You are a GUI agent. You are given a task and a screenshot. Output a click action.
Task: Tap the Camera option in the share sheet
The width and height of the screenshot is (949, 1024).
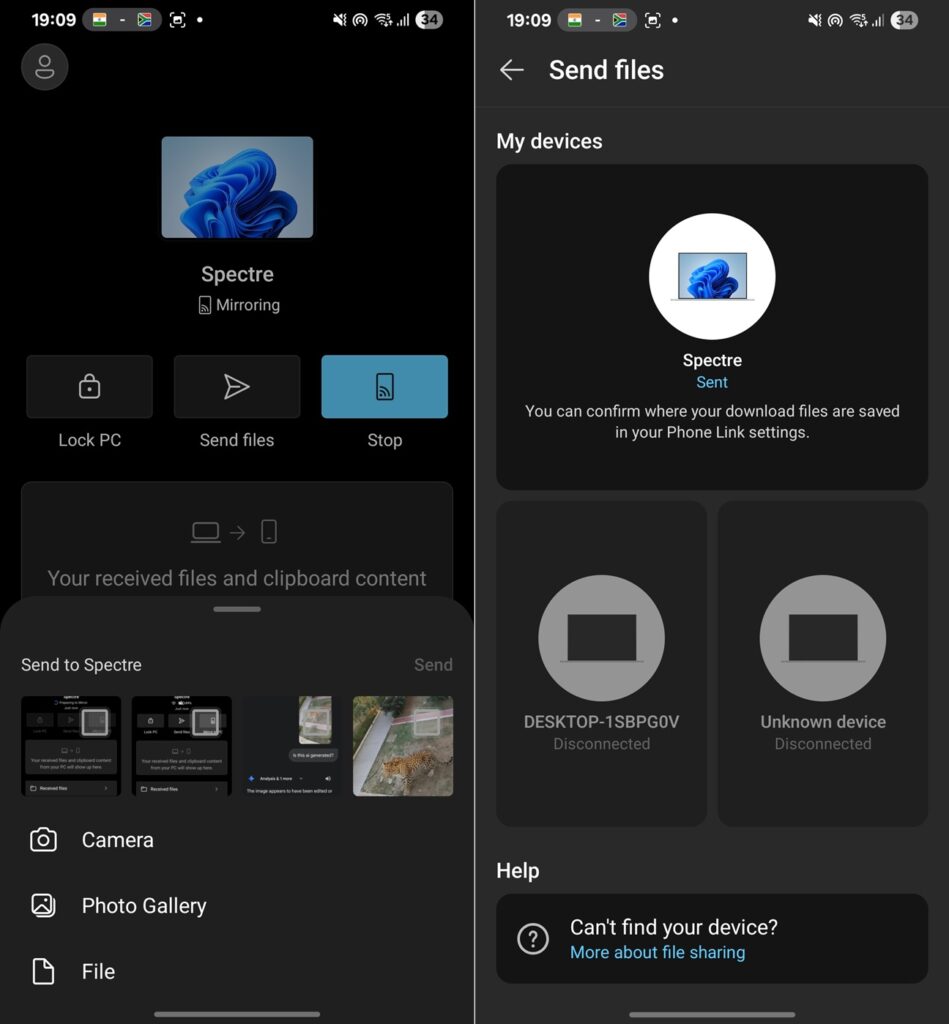(117, 840)
